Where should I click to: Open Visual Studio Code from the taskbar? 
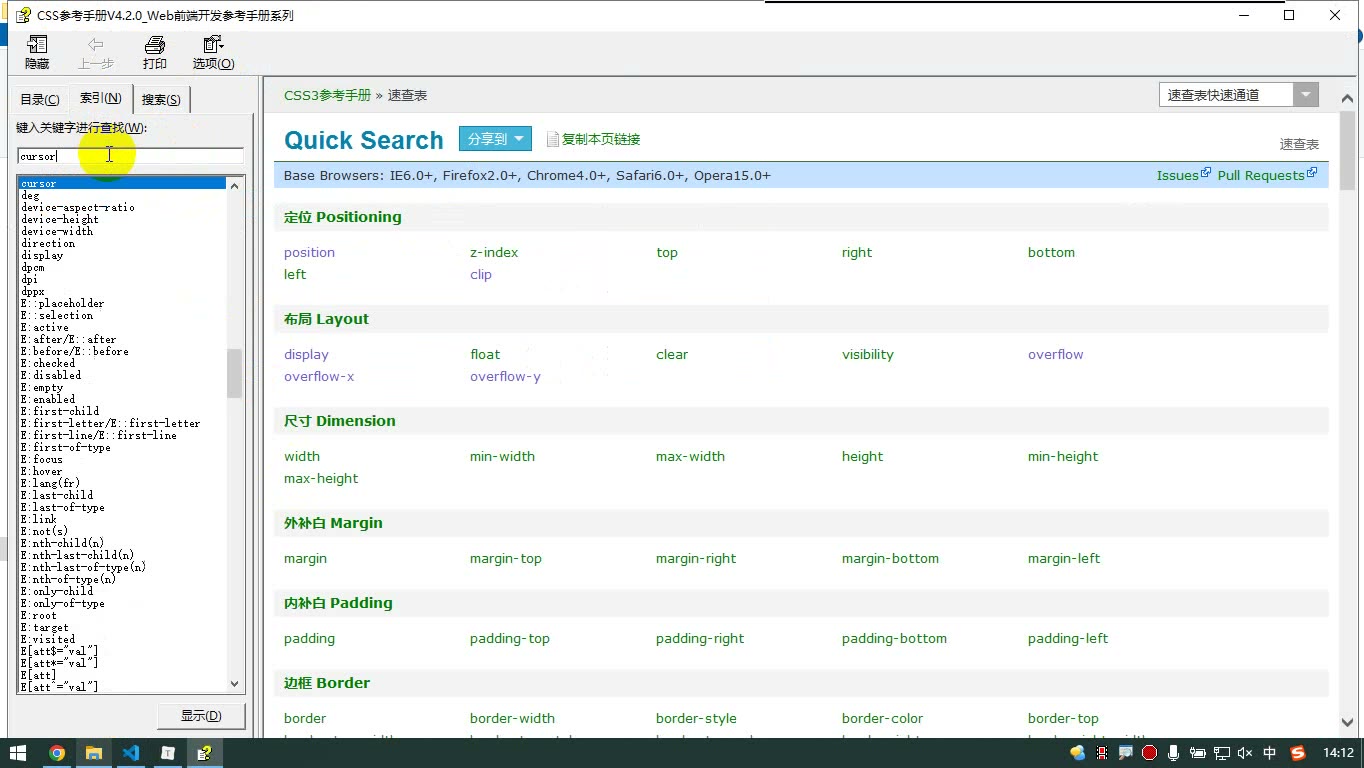(x=131, y=753)
